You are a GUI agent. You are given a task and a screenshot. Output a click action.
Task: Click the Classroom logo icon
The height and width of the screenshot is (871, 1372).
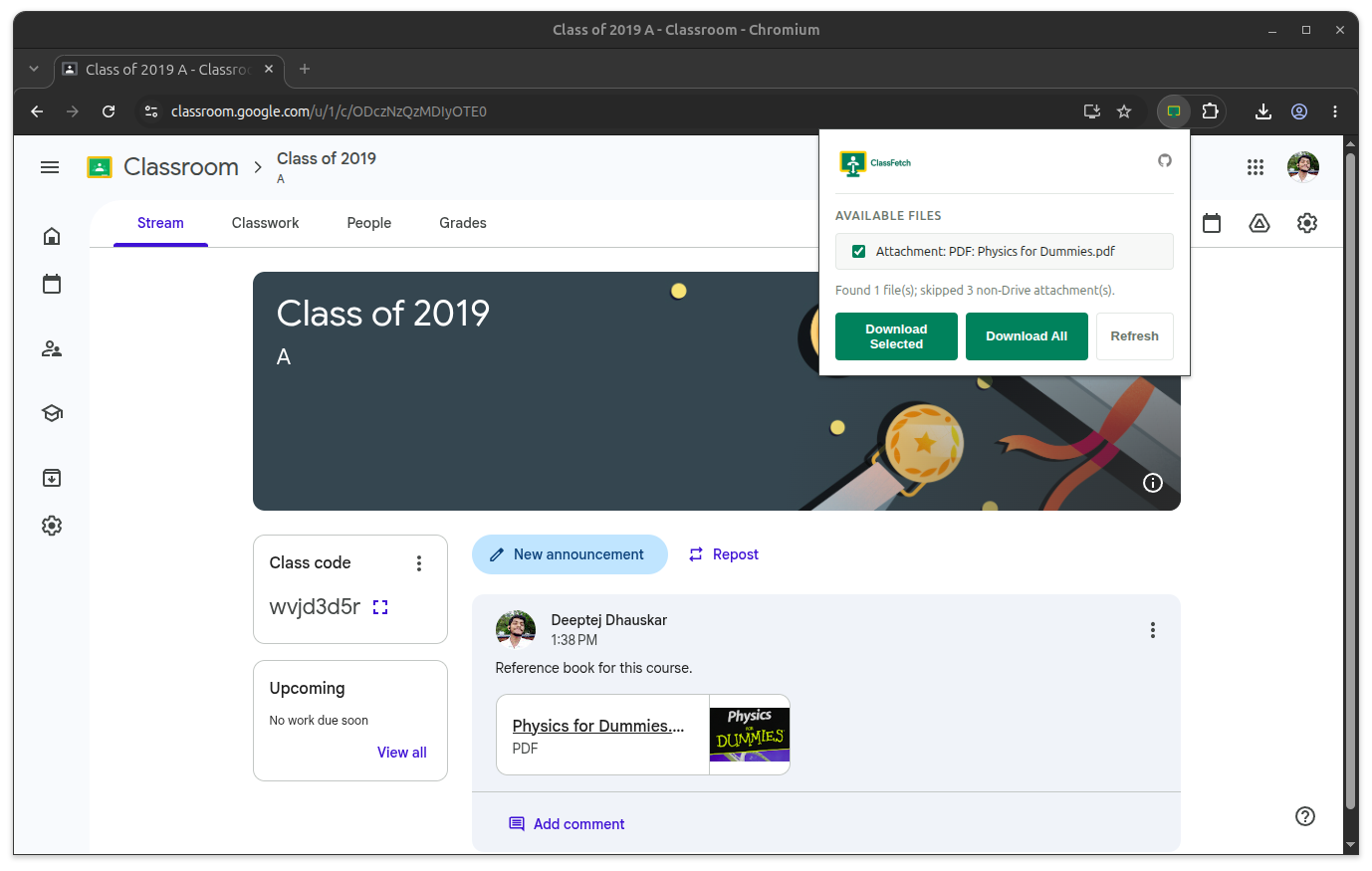coord(100,167)
